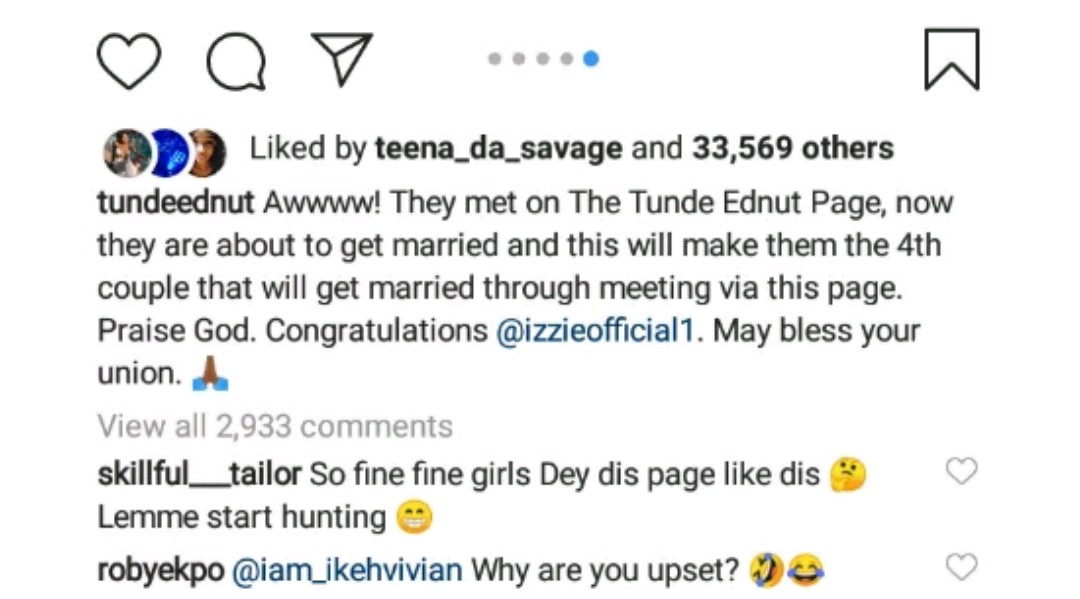The image size is (1080, 599).
Task: View the 33,569 others who liked
Action: pos(793,149)
